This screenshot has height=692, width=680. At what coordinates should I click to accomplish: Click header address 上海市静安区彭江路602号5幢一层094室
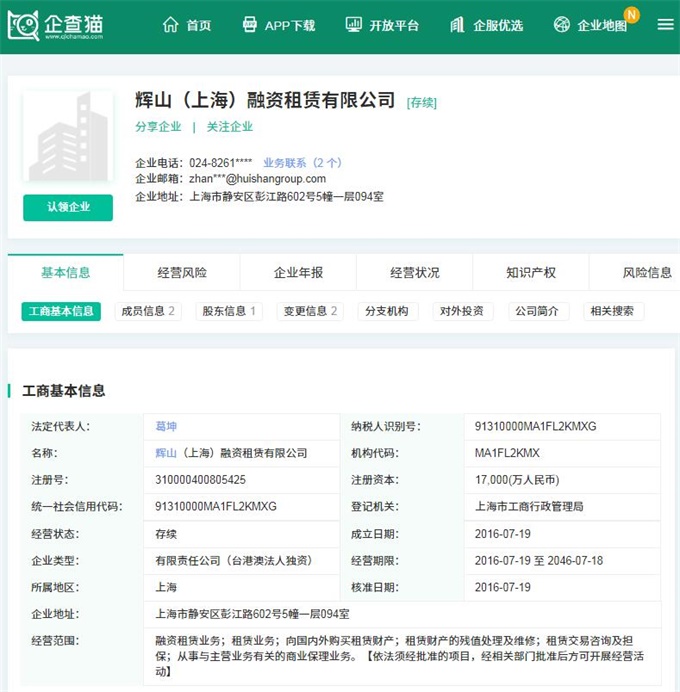pyautogui.click(x=286, y=196)
